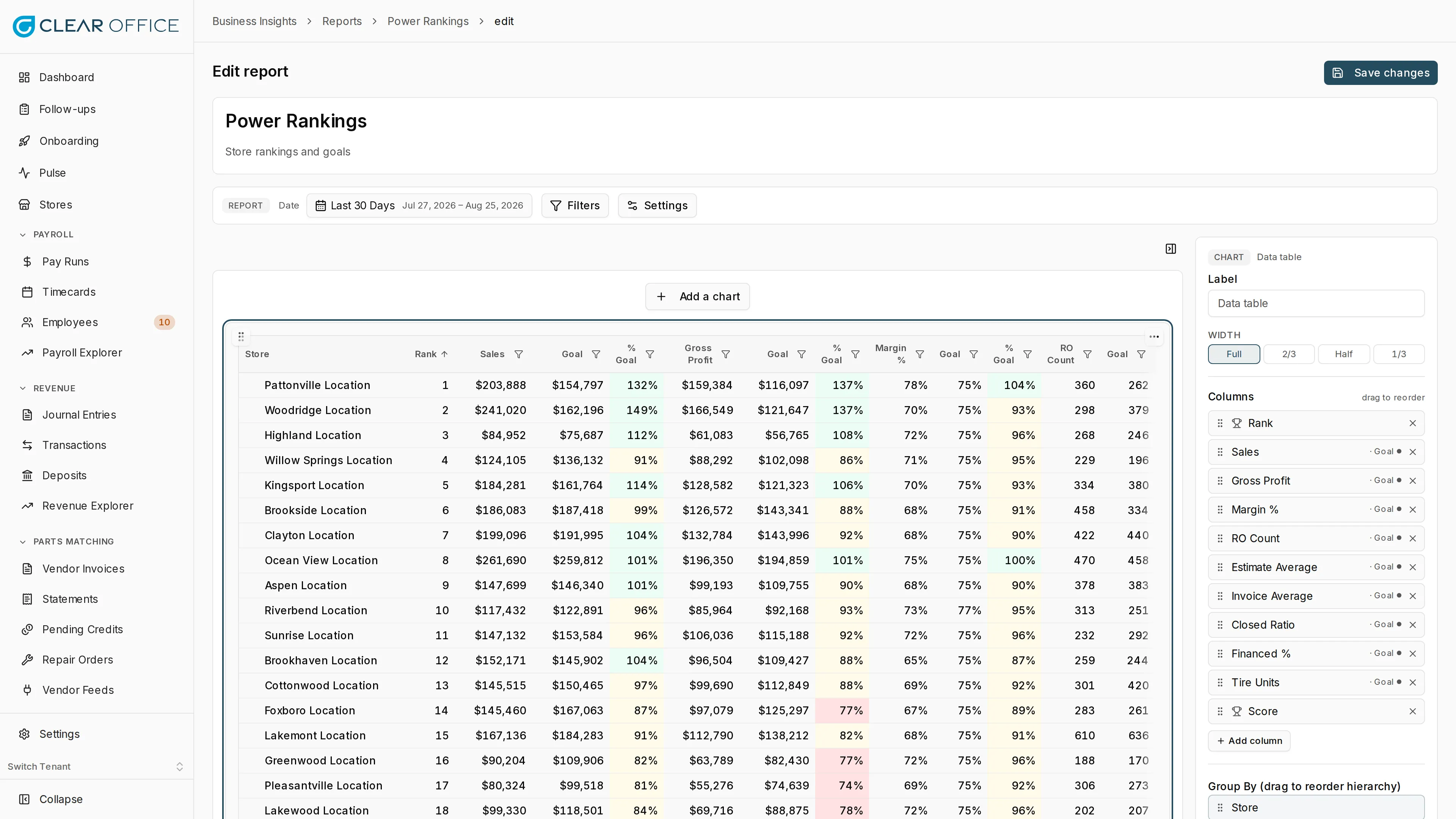Filter the Gross Profit column
The height and width of the screenshot is (819, 1456).
coord(726,355)
